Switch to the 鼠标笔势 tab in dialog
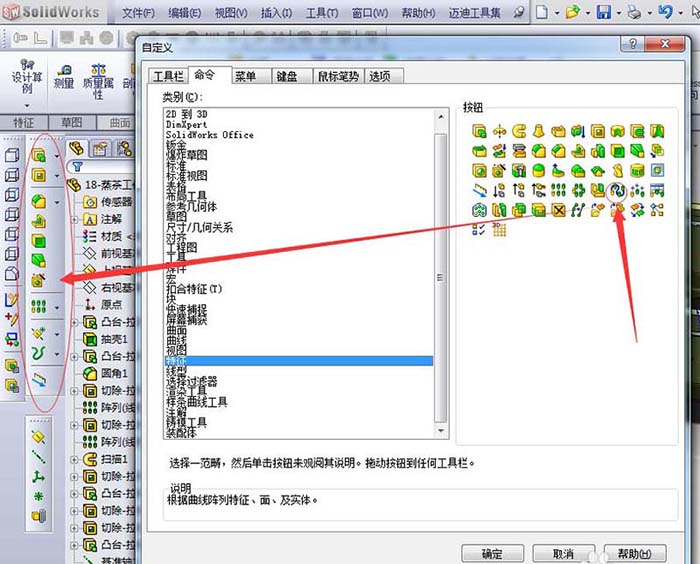 (338, 76)
